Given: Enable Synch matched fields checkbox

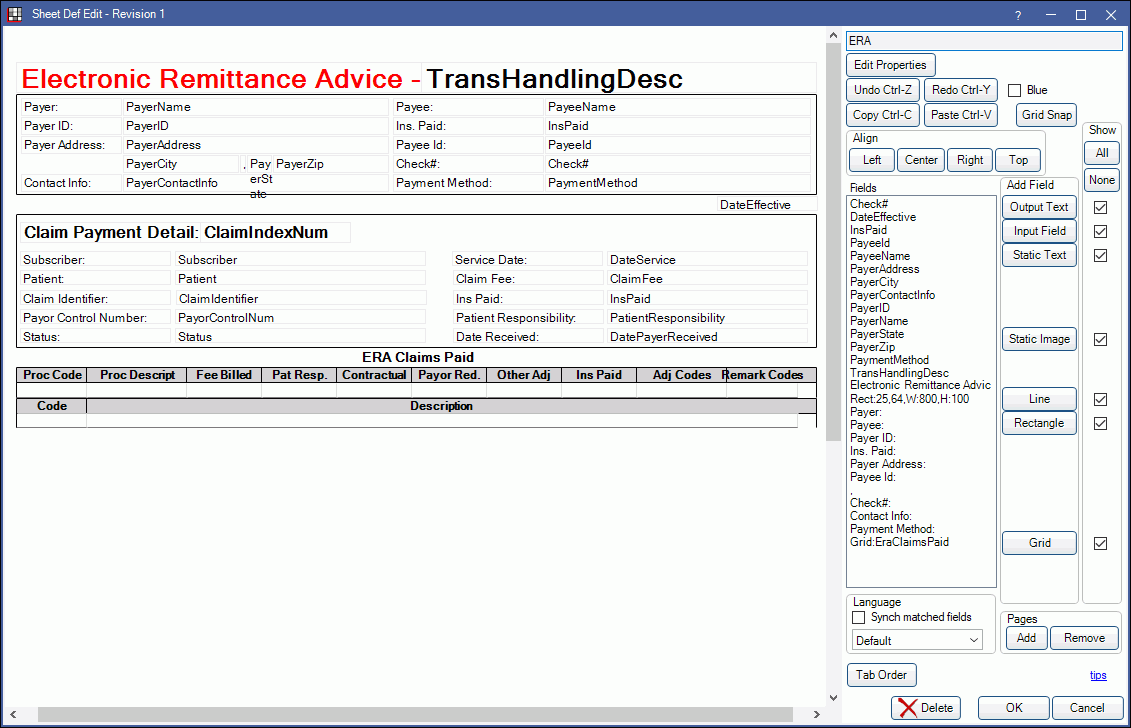Looking at the screenshot, I should pos(858,618).
